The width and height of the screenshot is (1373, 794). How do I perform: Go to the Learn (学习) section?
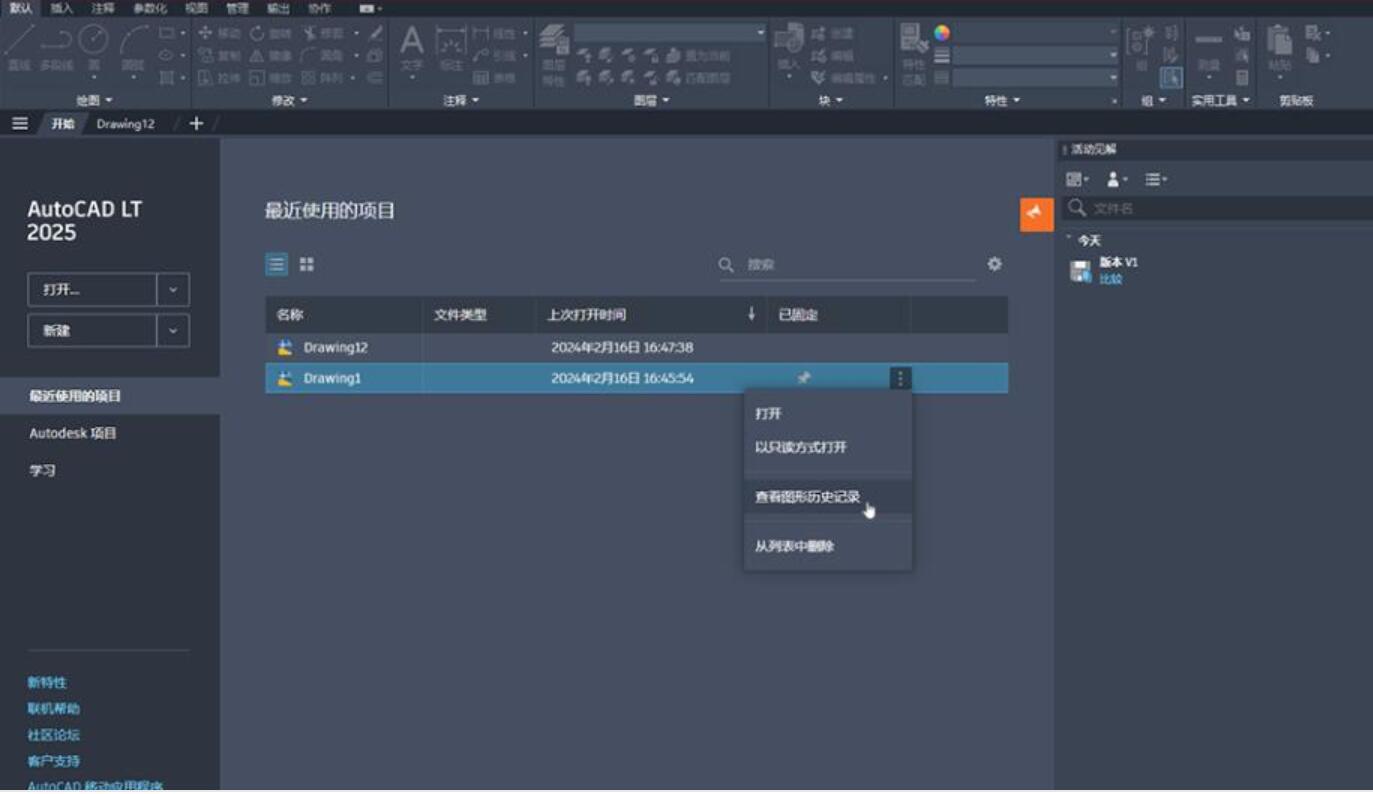click(x=42, y=470)
